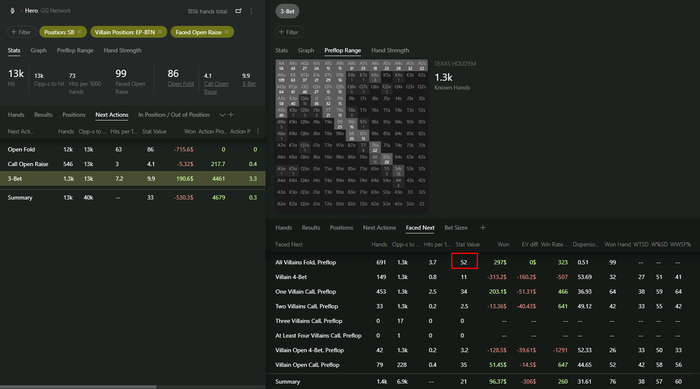The width and height of the screenshot is (700, 389).
Task: Switch to right Next Actions subtab
Action: click(x=379, y=228)
